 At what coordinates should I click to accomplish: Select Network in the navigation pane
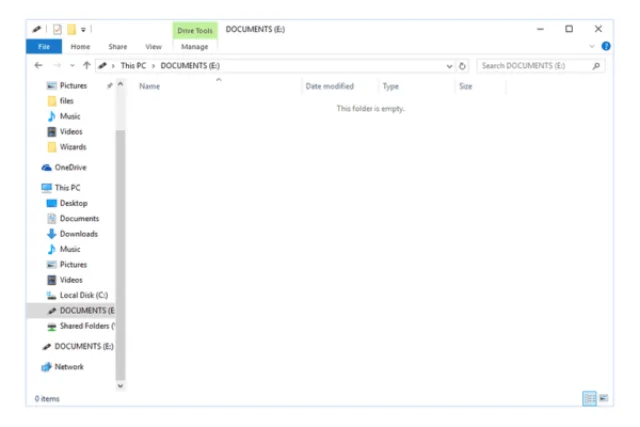69,367
